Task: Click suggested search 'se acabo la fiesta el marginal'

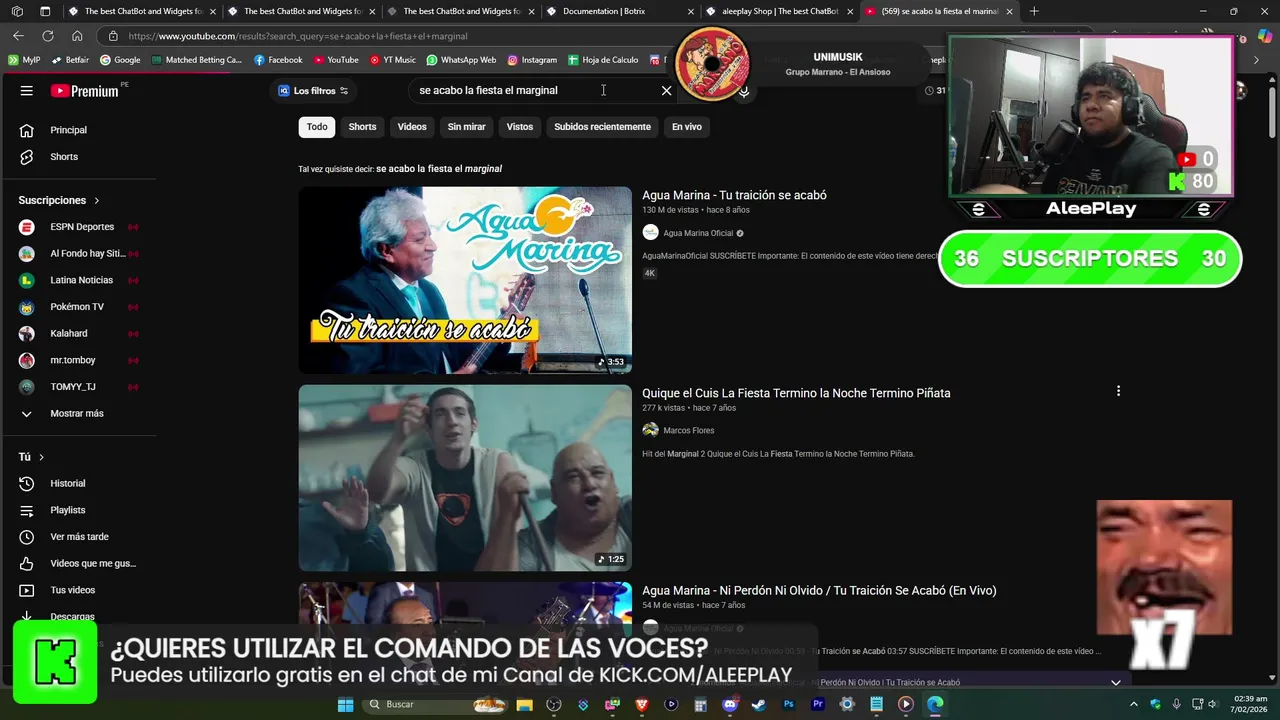Action: [439, 169]
